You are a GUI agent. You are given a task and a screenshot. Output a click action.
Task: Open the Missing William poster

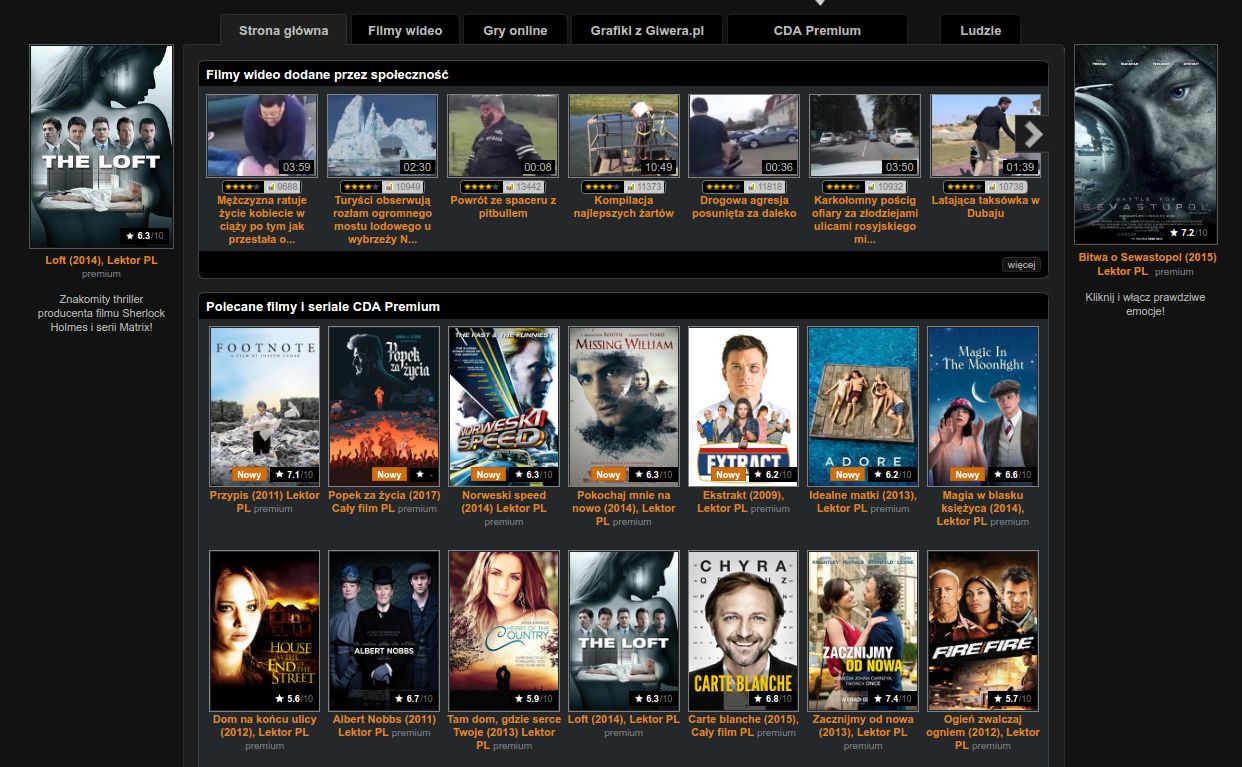(624, 406)
